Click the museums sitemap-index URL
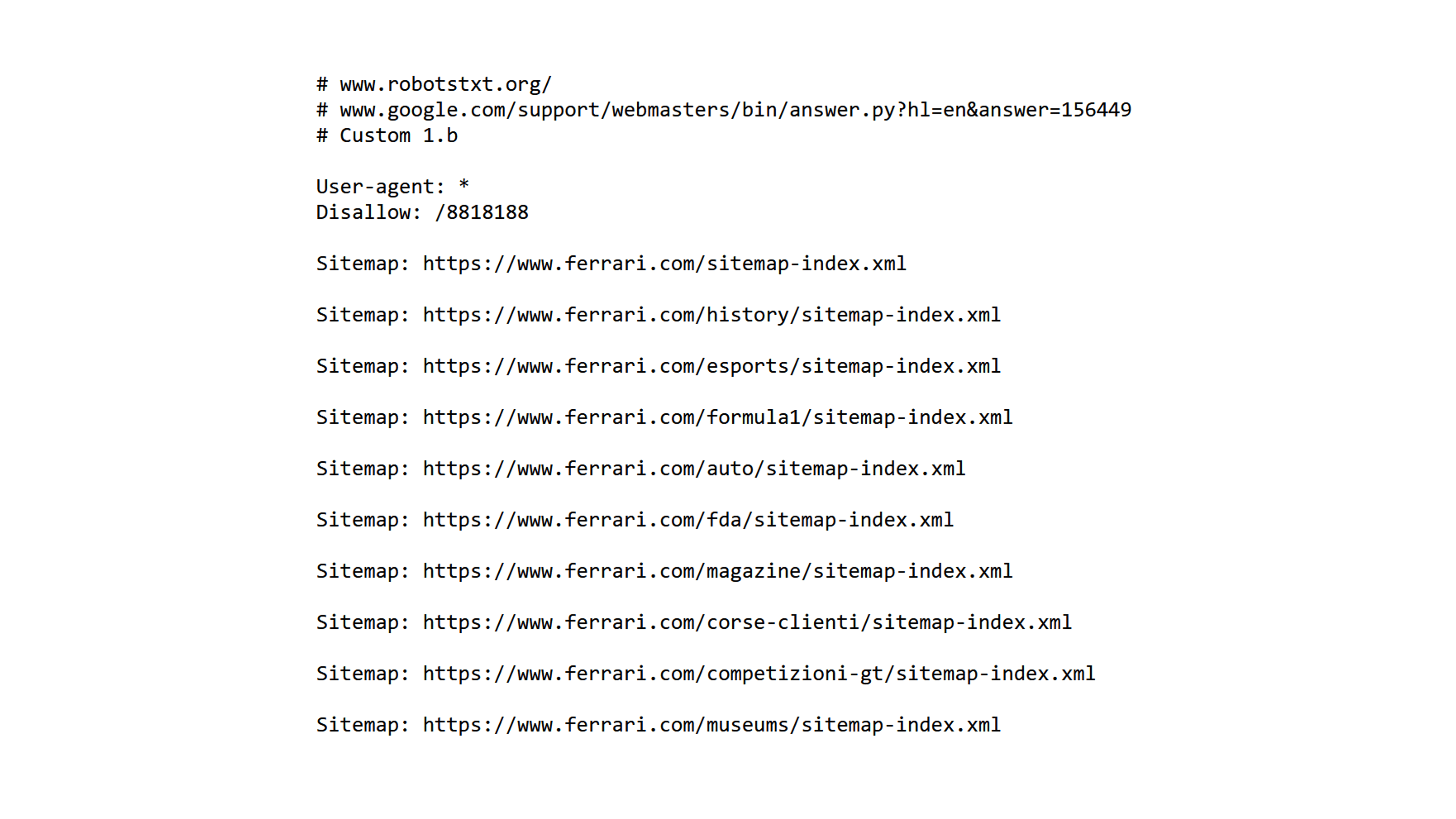 (711, 725)
